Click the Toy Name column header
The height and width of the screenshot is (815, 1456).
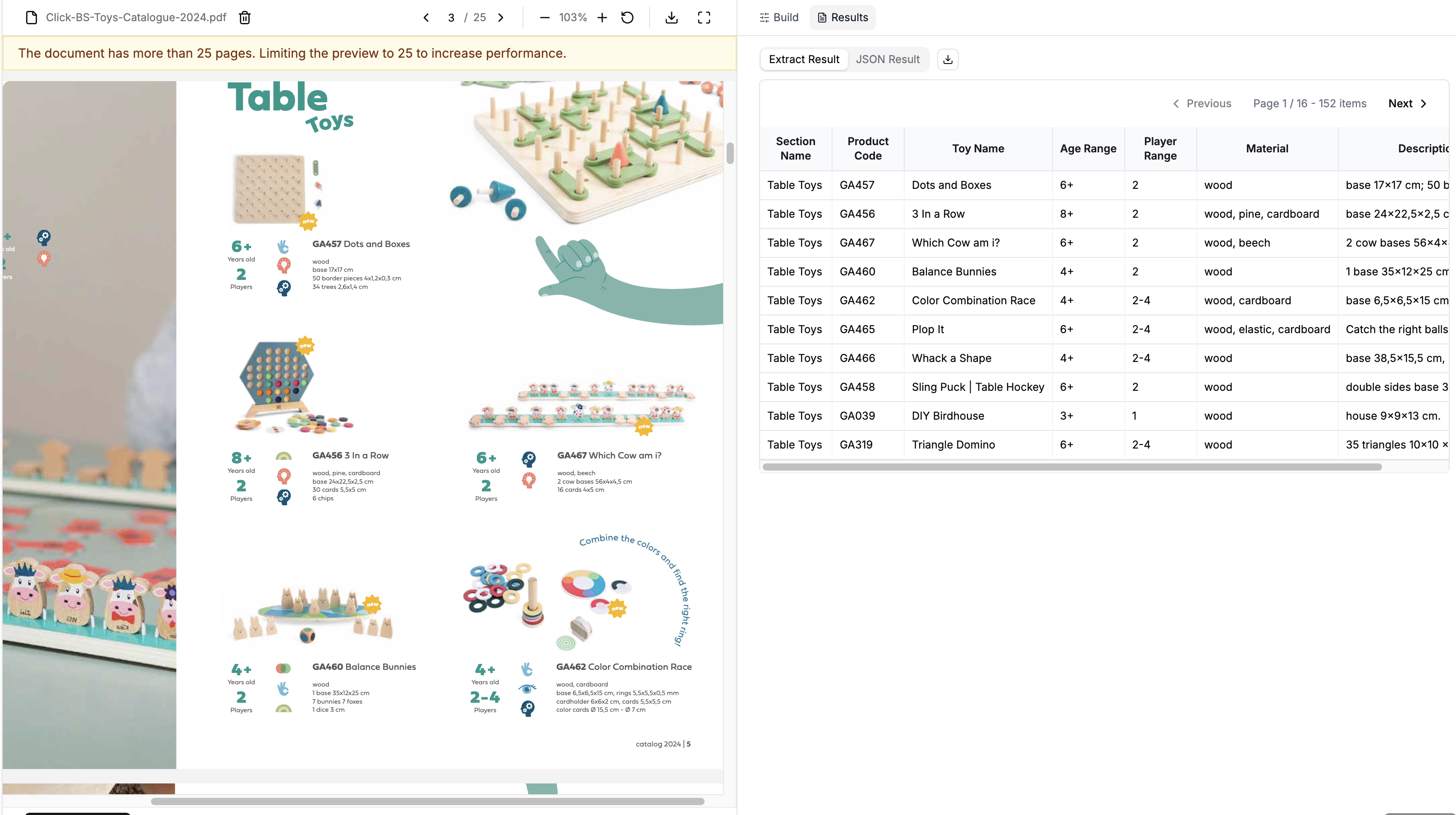click(x=978, y=149)
